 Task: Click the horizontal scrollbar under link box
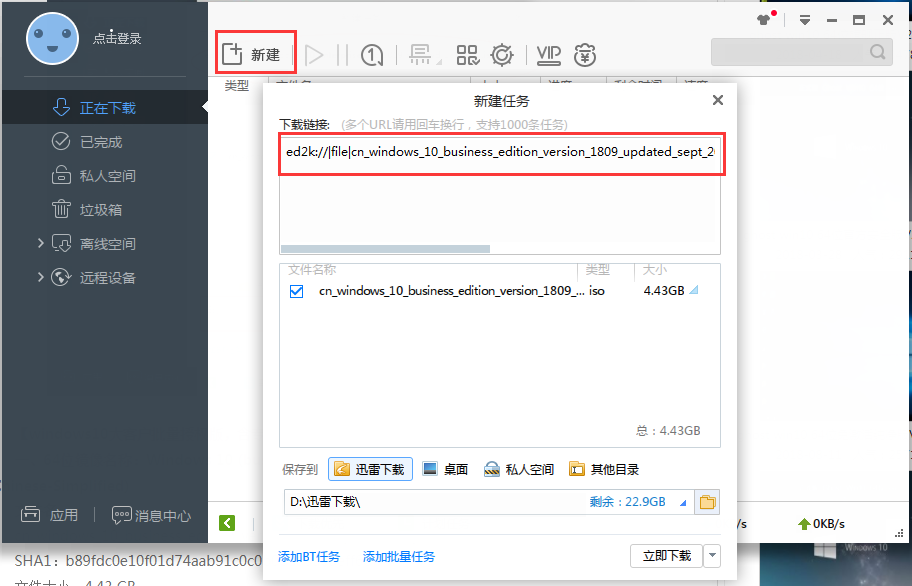tap(385, 249)
